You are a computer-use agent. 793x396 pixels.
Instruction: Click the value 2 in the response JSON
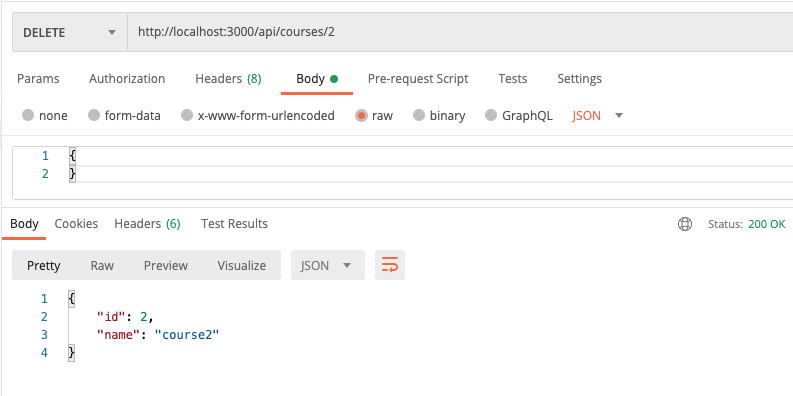144,317
